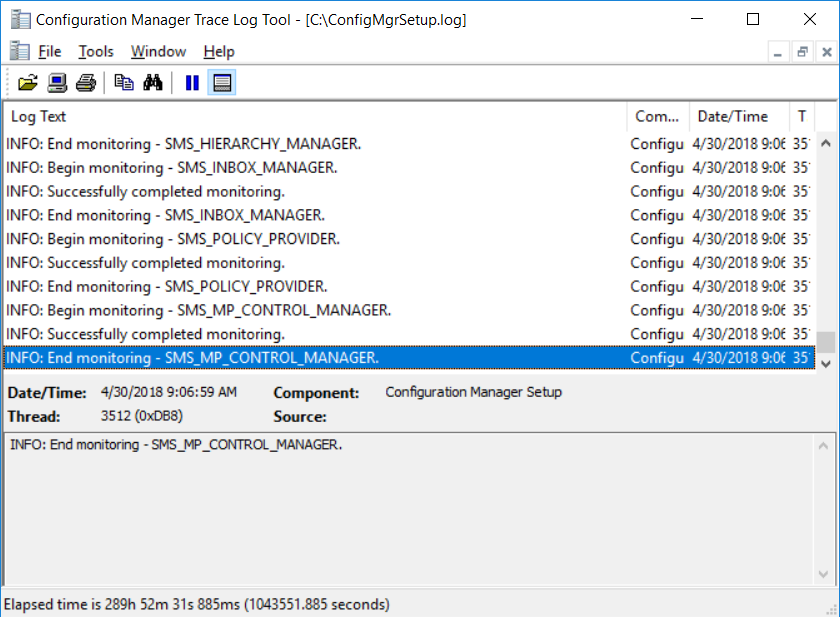Click the open on server computer icon
The width and height of the screenshot is (840, 617).
(57, 83)
